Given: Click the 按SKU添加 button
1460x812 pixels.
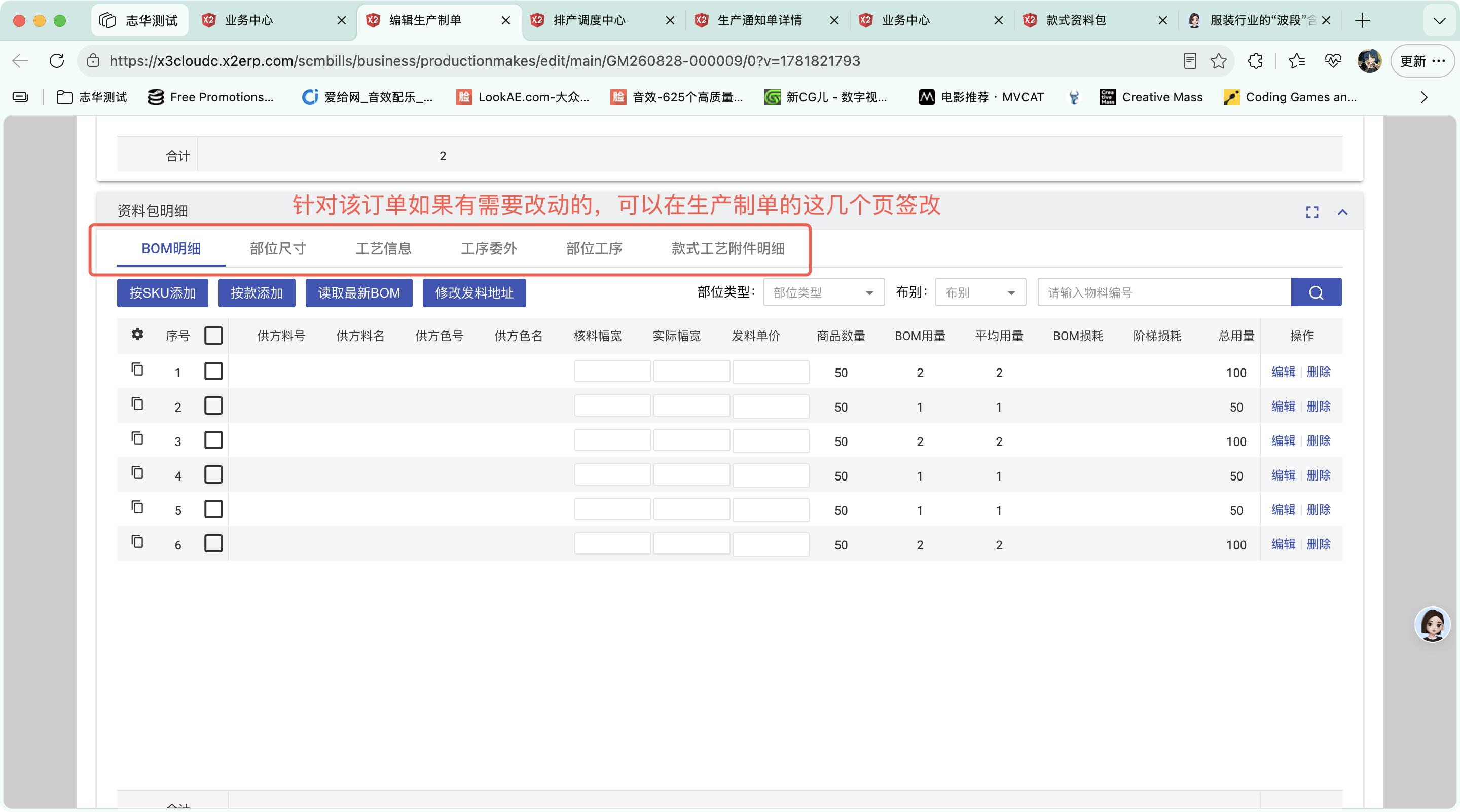Looking at the screenshot, I should [x=163, y=293].
